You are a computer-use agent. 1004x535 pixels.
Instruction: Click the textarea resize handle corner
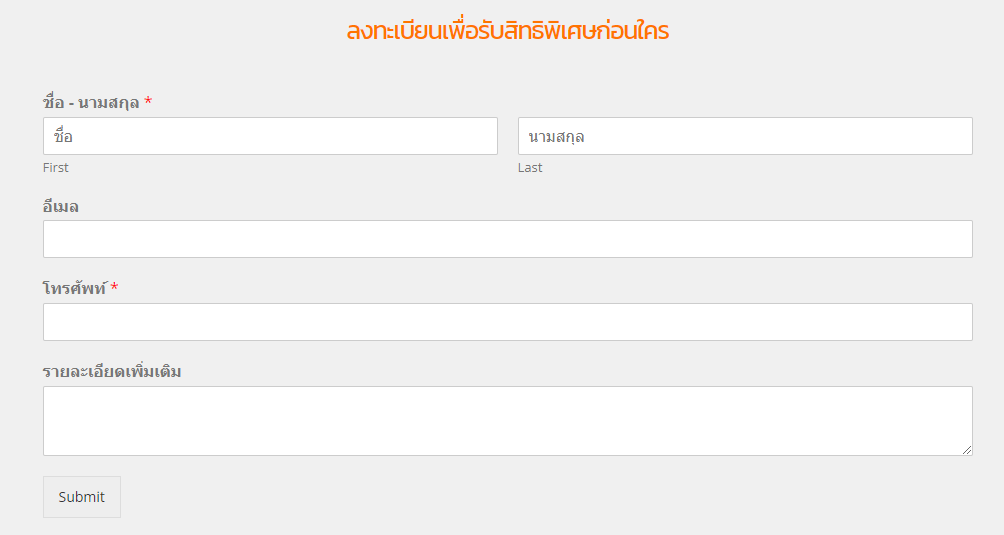point(967,450)
